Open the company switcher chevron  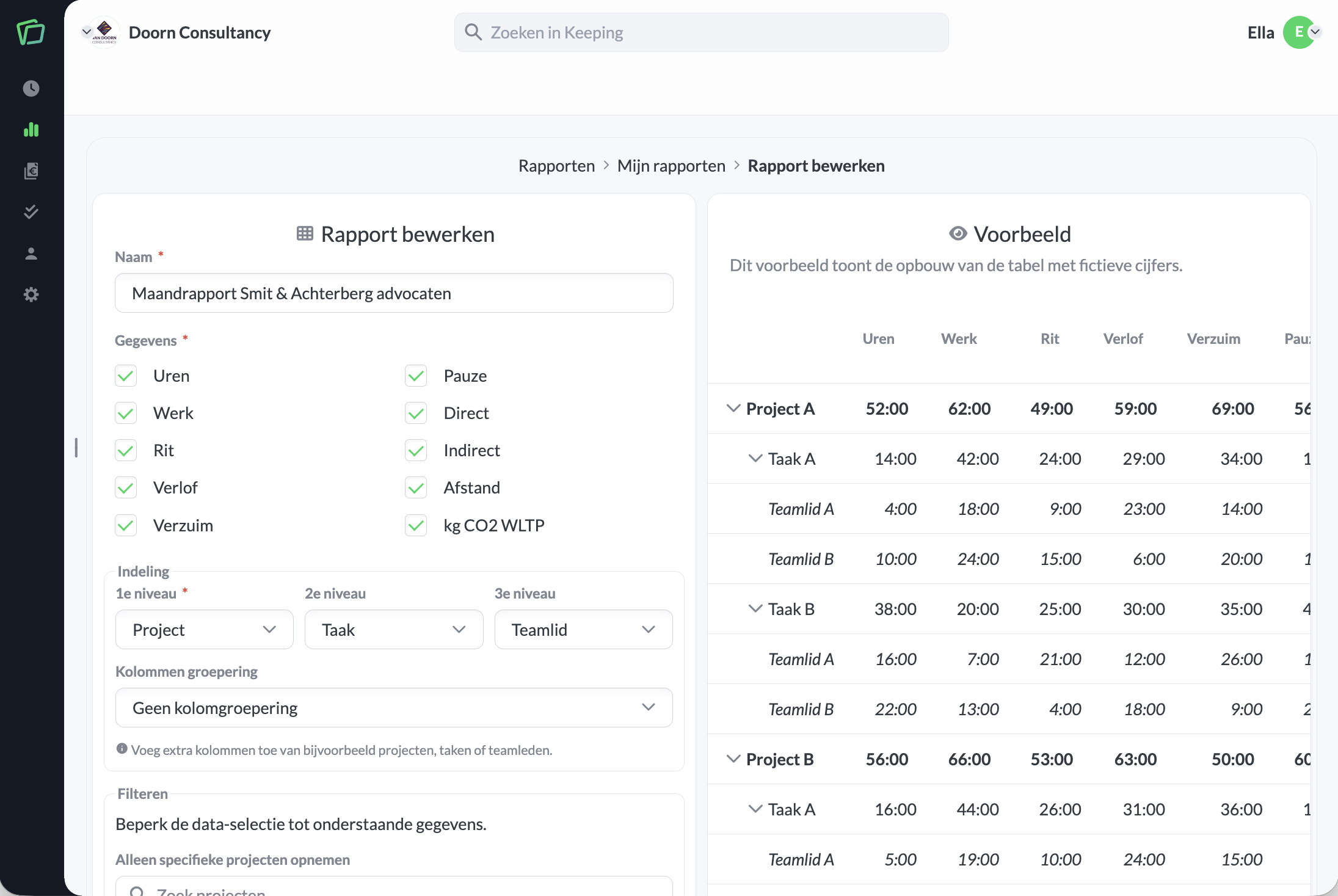pyautogui.click(x=87, y=32)
